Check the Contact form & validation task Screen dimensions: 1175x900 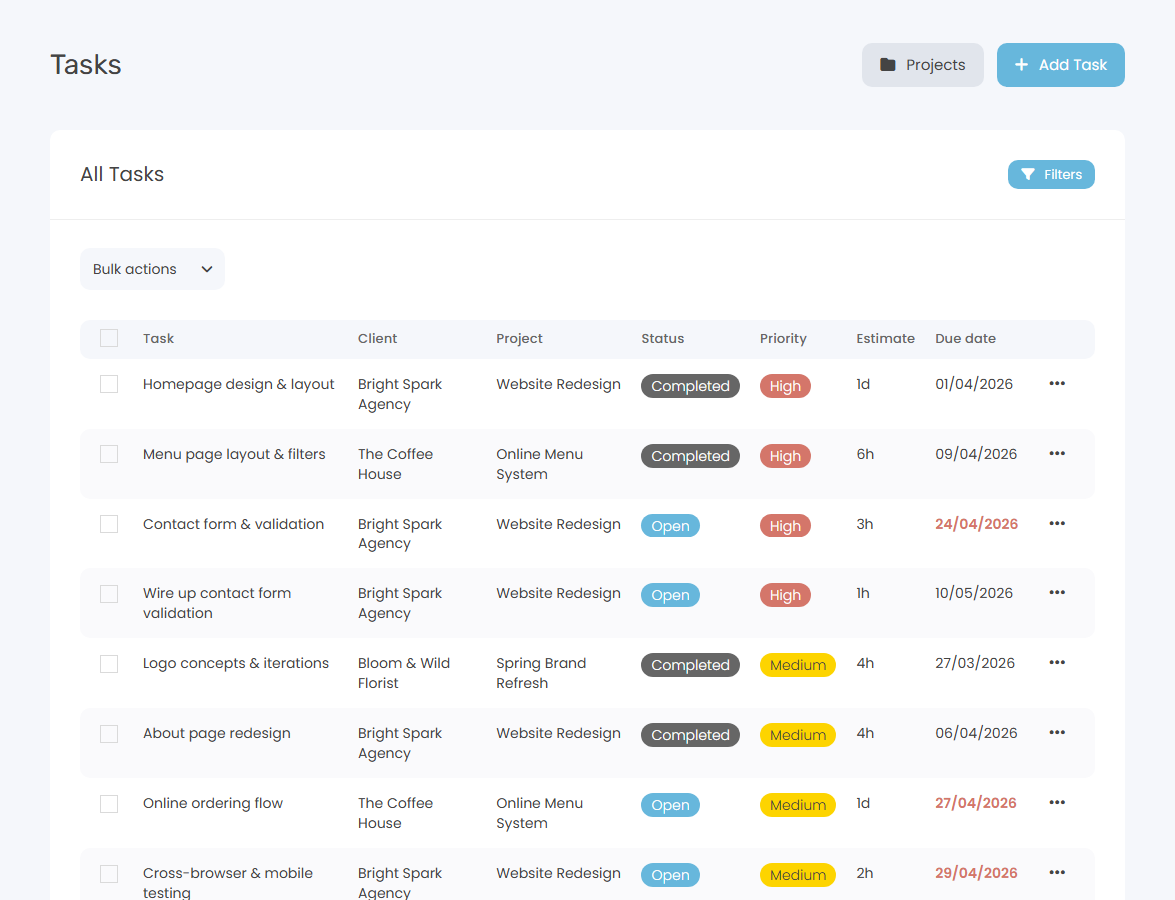[x=109, y=524]
